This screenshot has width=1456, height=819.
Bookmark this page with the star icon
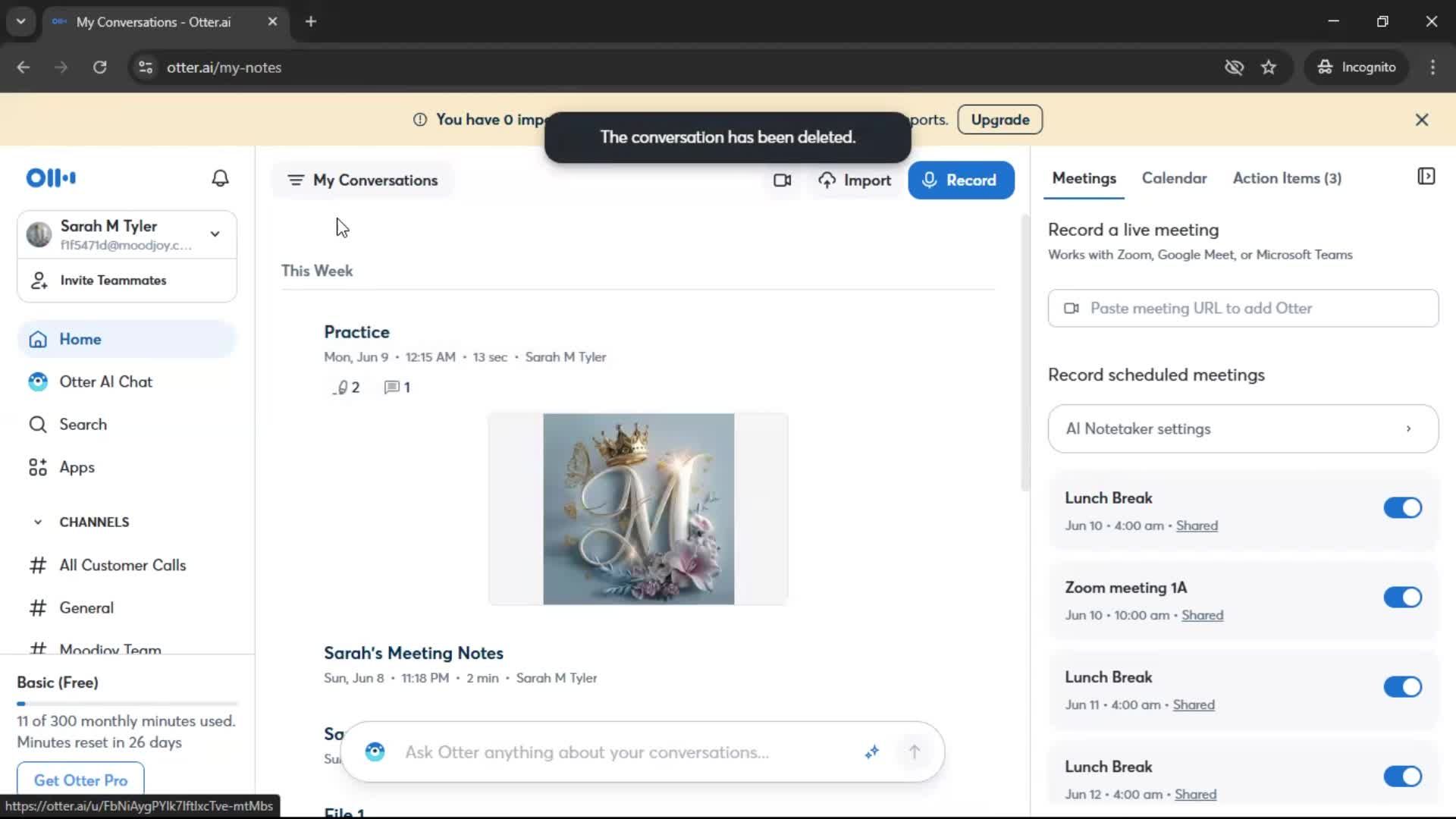(x=1269, y=67)
